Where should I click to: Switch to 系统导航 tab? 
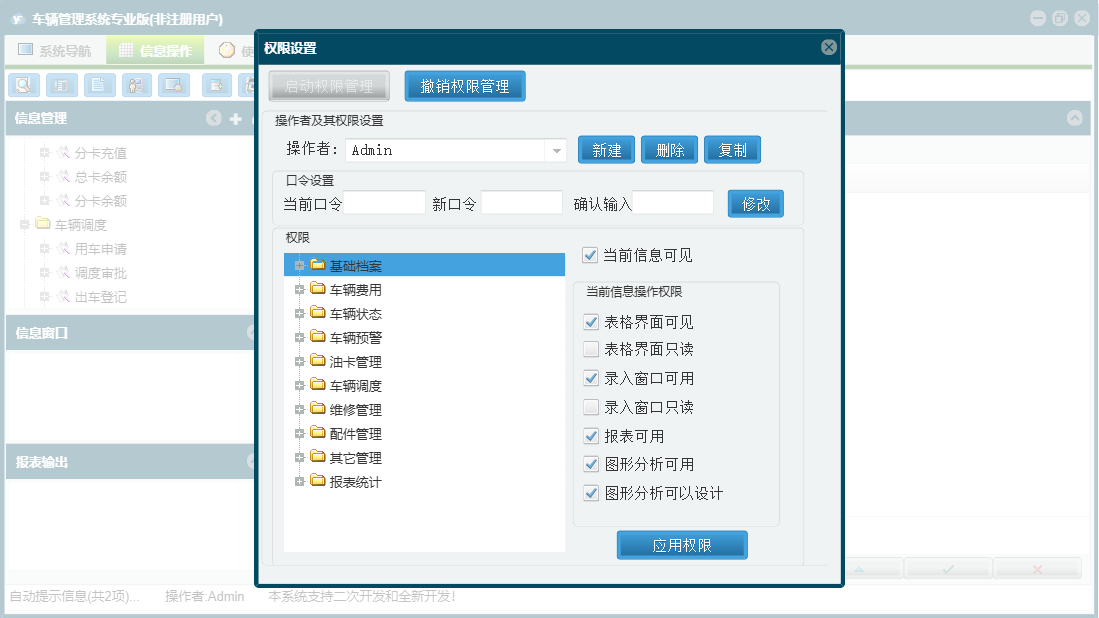point(55,50)
